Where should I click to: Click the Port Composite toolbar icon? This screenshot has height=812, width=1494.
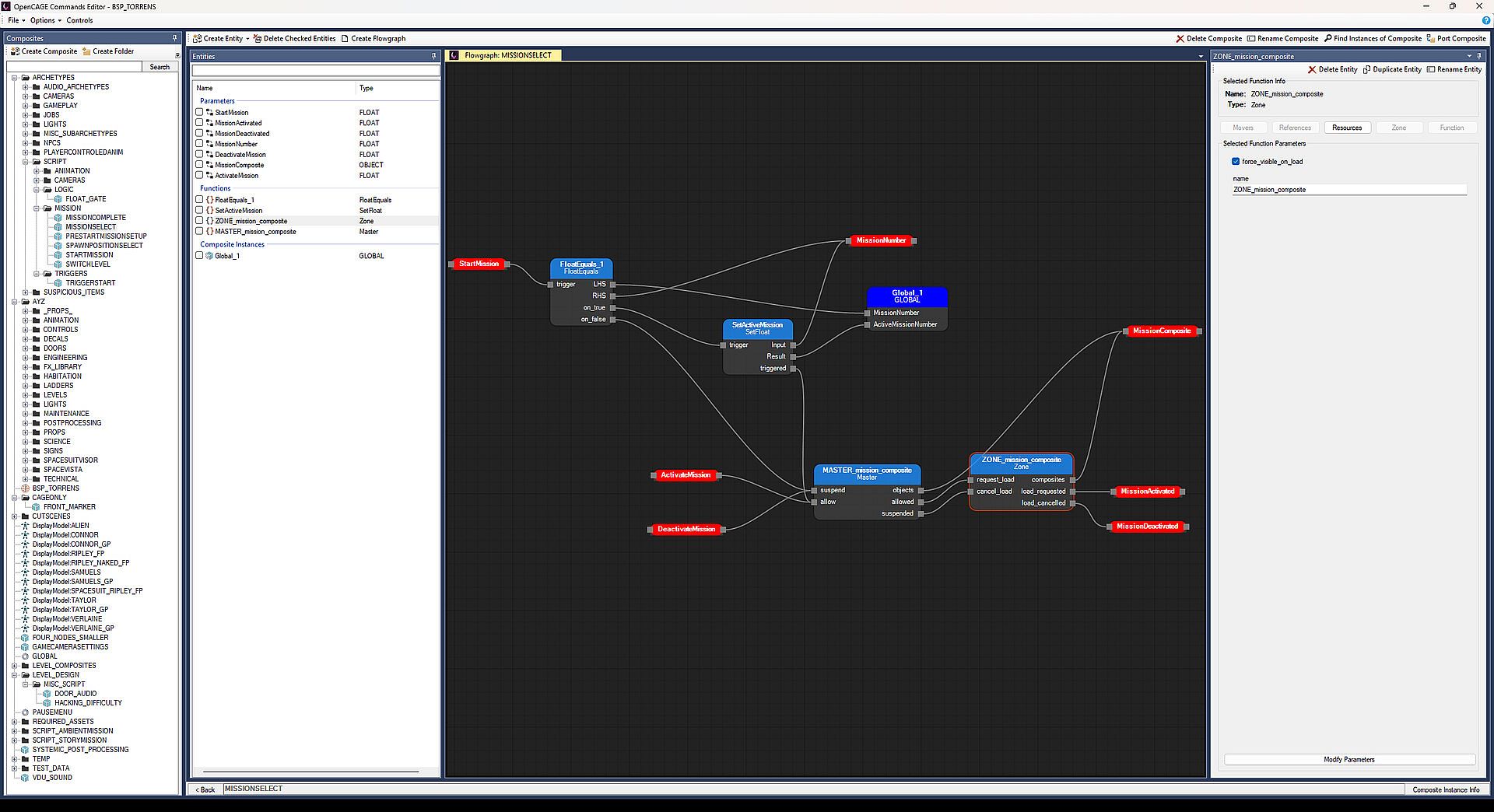coord(1431,39)
